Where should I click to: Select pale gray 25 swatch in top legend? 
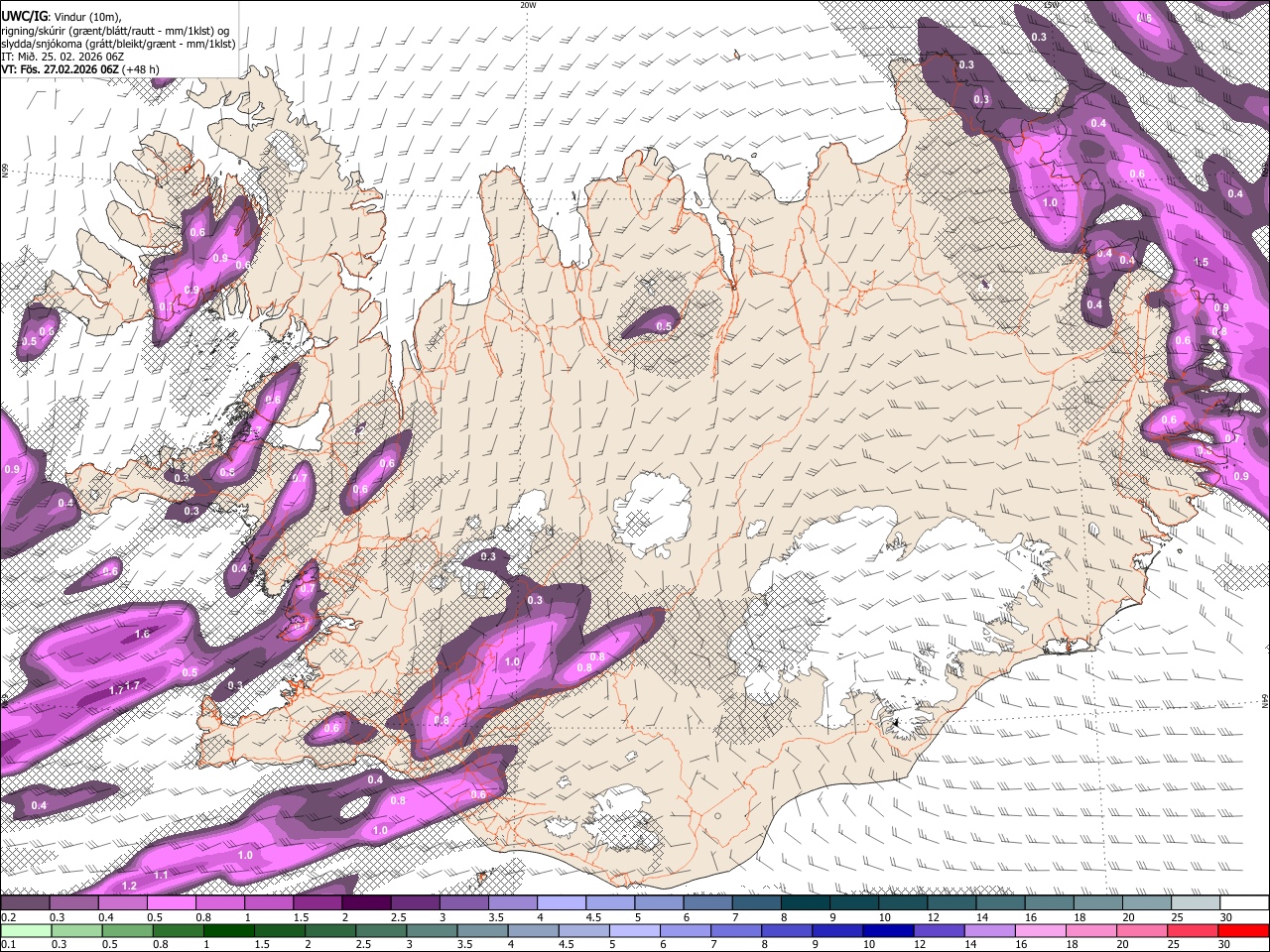pyautogui.click(x=1196, y=903)
